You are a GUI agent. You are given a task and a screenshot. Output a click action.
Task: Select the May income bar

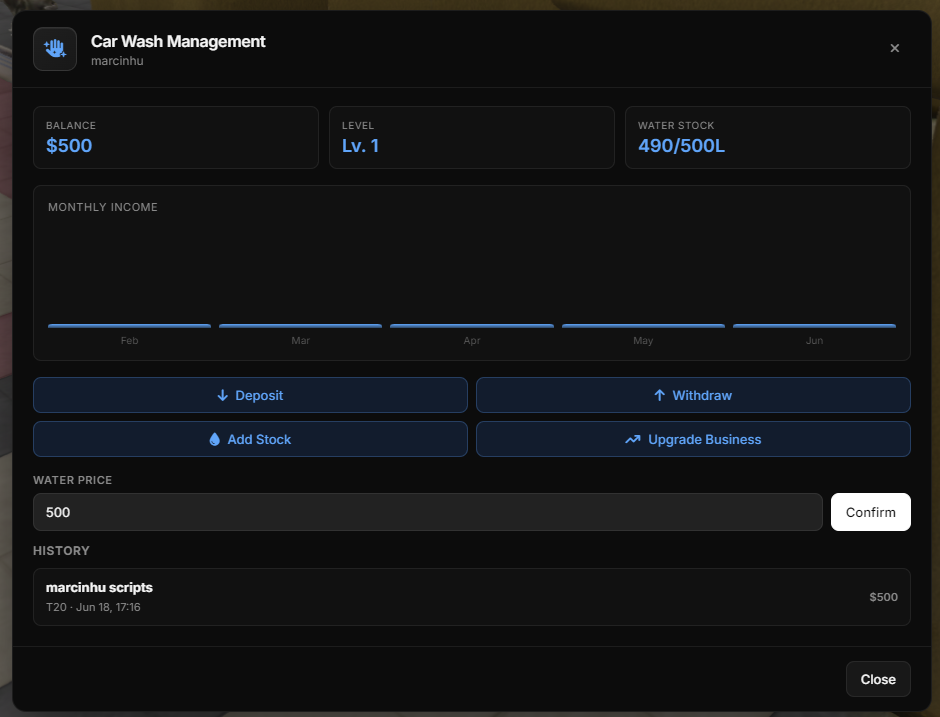[643, 326]
